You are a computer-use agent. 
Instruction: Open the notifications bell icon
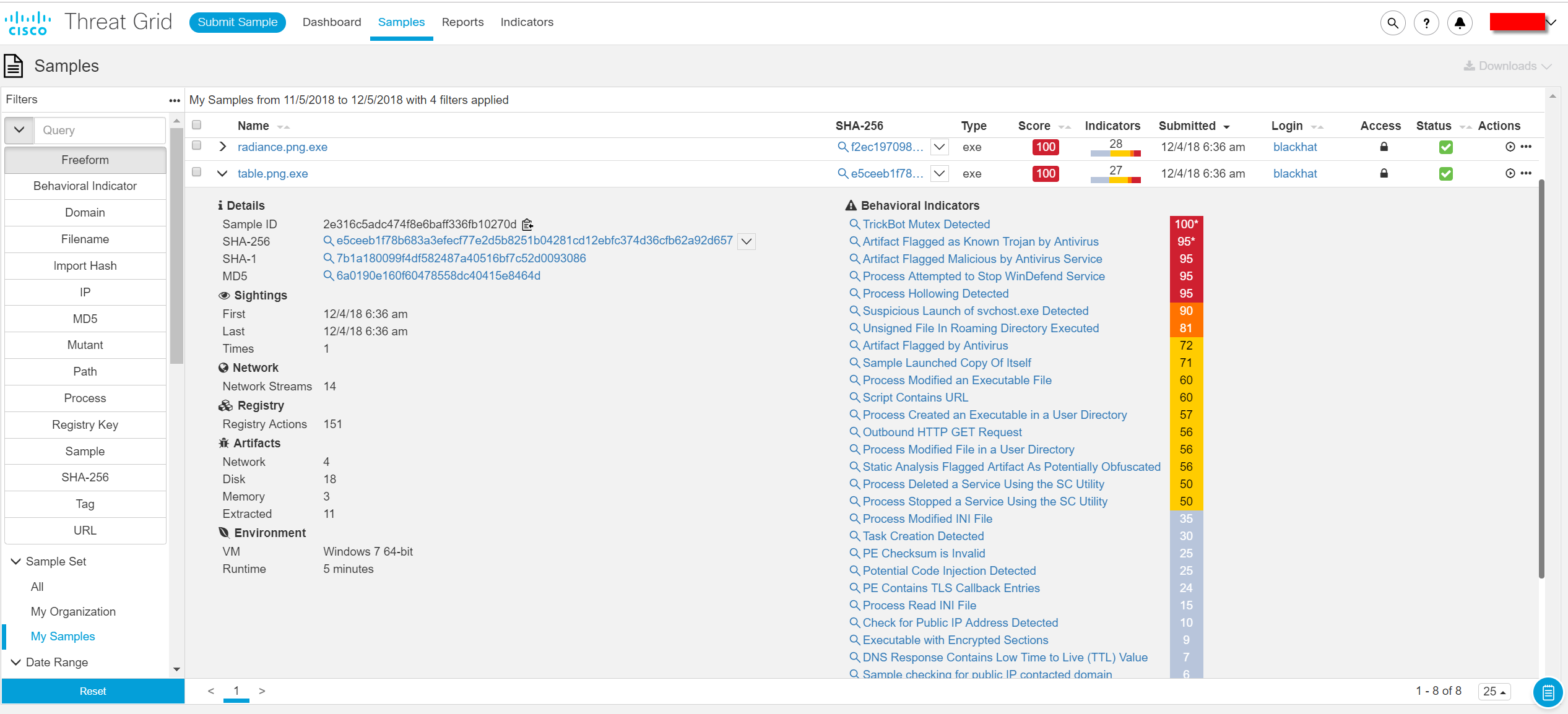1460,23
